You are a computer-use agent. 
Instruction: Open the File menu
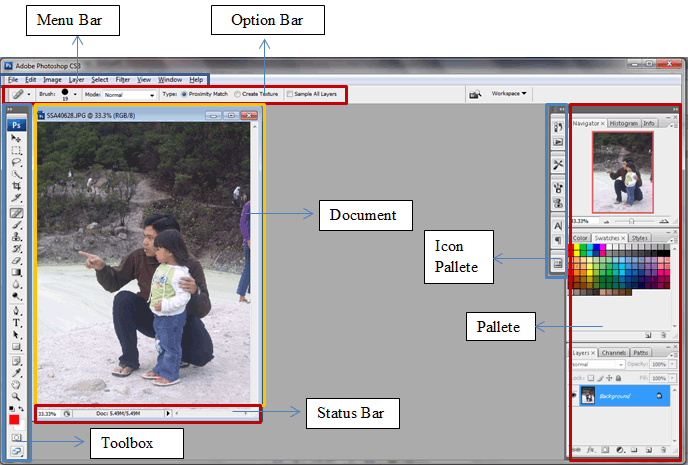[x=13, y=80]
